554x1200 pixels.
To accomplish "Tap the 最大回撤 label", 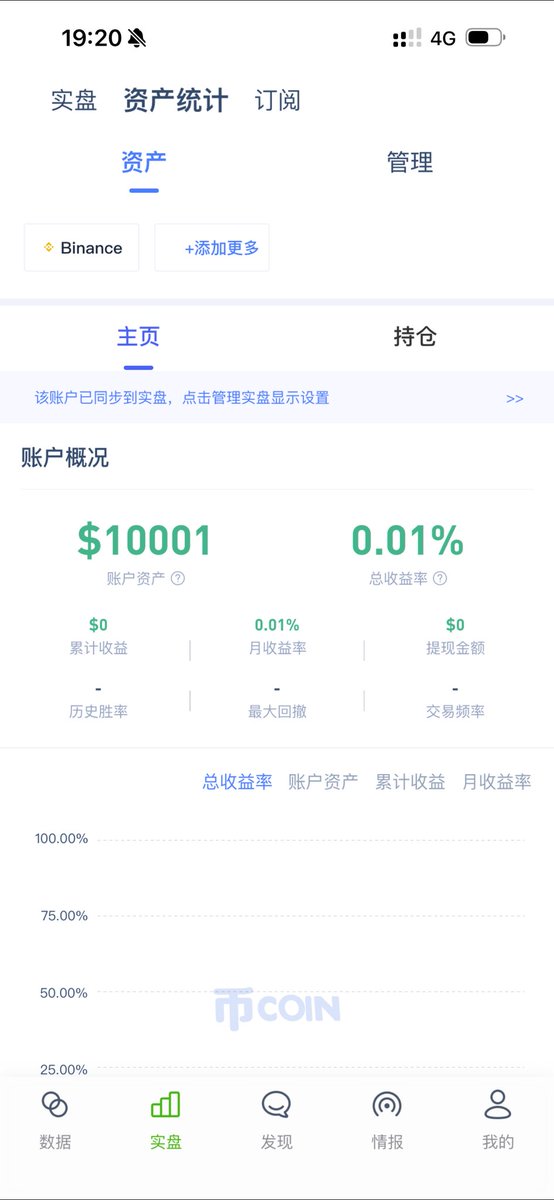I will coord(277,712).
